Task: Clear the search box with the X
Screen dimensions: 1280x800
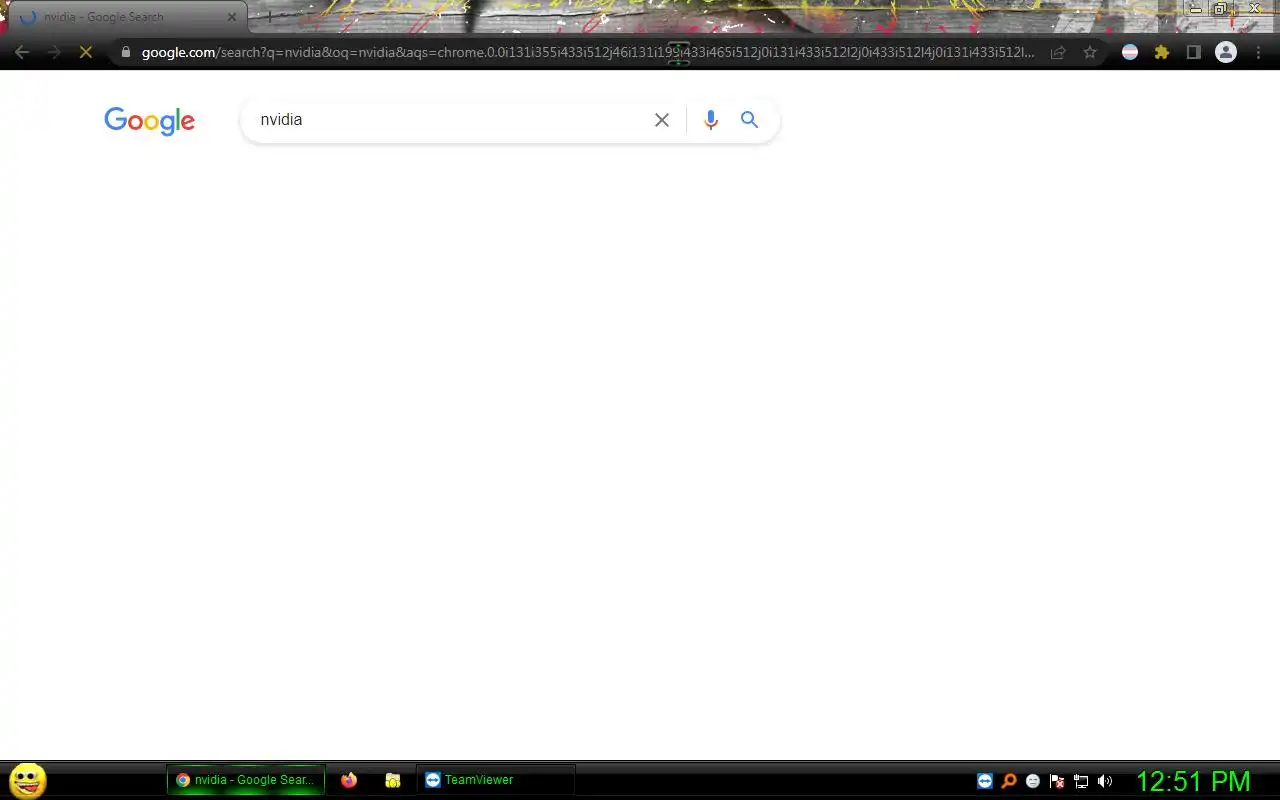Action: pyautogui.click(x=662, y=120)
